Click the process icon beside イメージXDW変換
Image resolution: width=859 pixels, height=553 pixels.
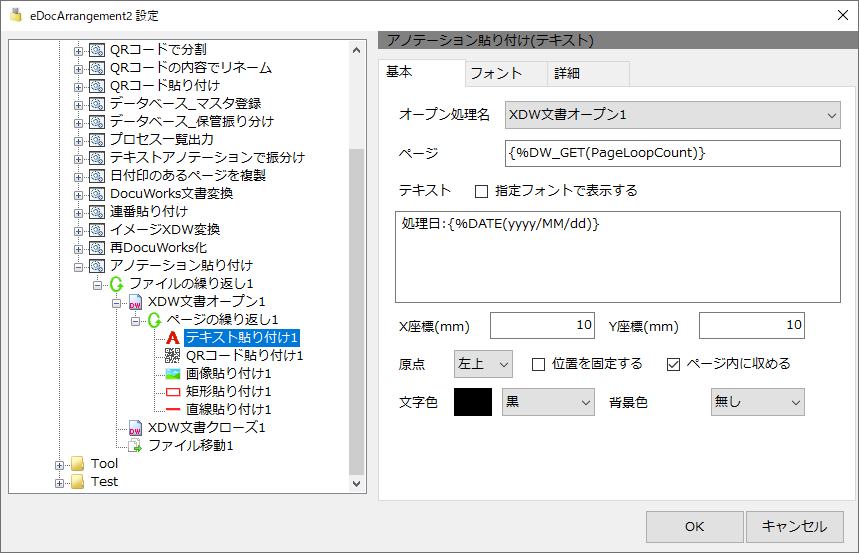pos(97,230)
